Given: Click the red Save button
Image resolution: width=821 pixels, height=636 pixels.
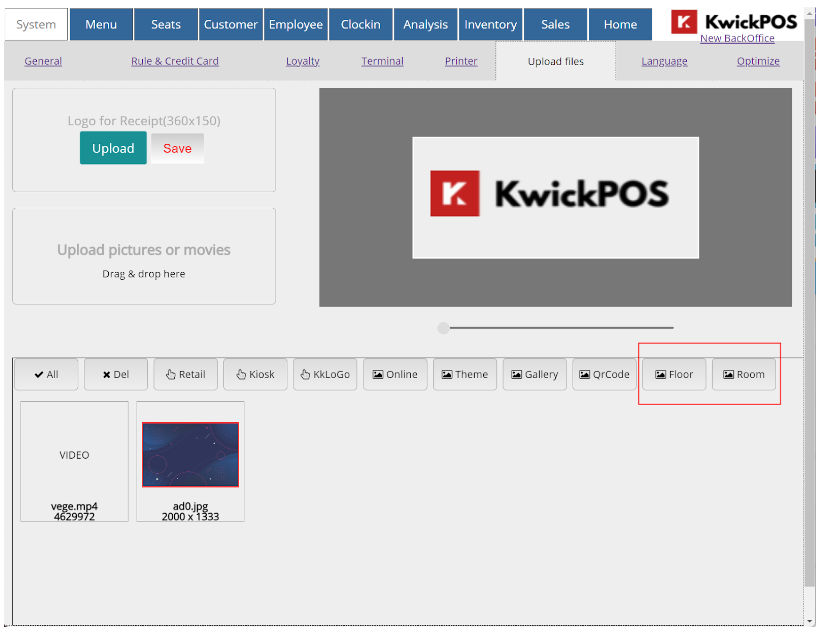Looking at the screenshot, I should point(177,148).
